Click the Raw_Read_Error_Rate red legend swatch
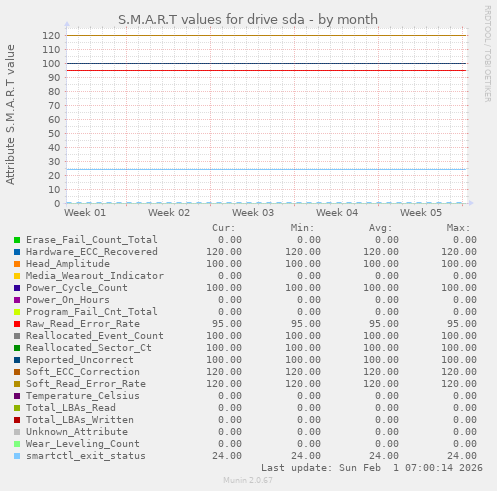Screen dimensions: 497x491 (x=17, y=324)
